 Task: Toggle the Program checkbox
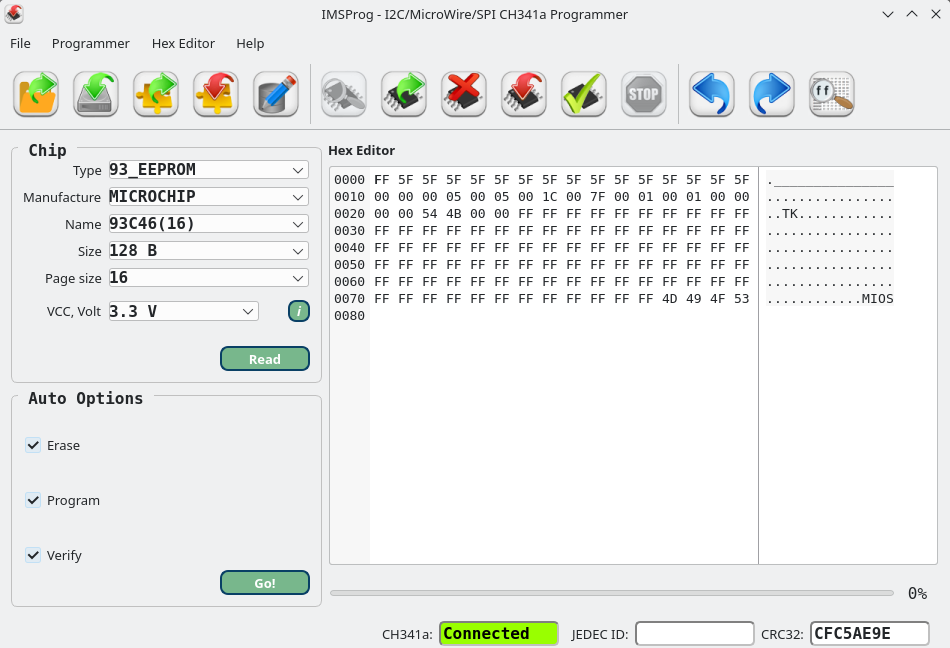coord(33,500)
